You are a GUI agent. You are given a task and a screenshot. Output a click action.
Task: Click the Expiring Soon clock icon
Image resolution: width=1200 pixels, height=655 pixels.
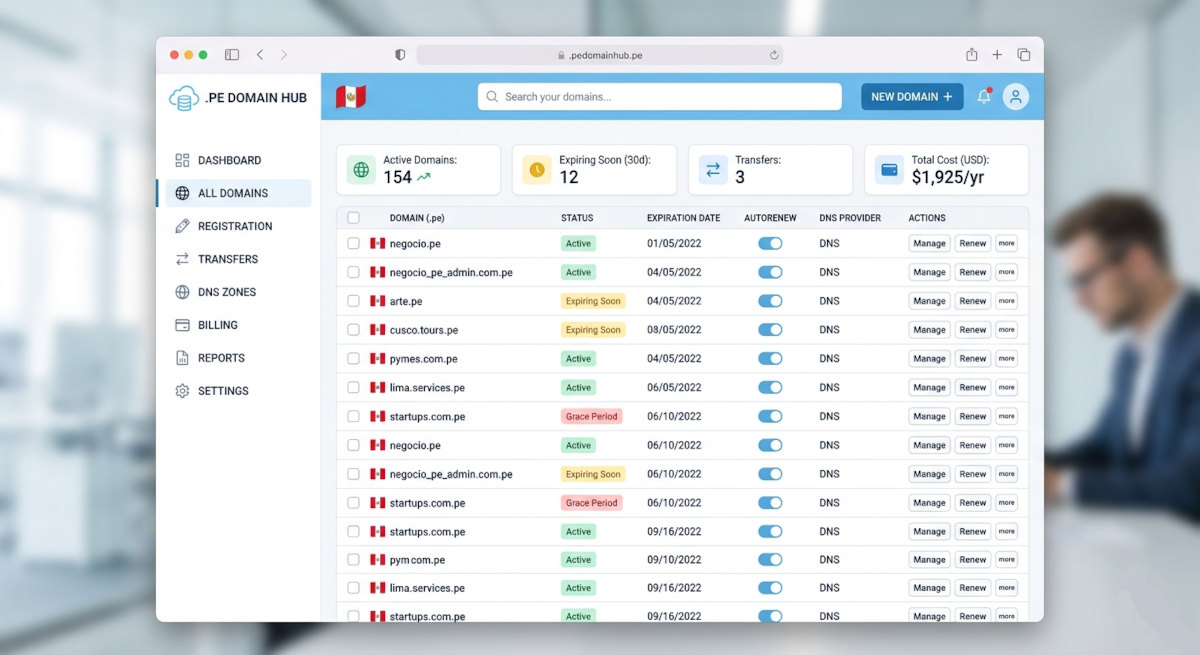pyautogui.click(x=537, y=170)
